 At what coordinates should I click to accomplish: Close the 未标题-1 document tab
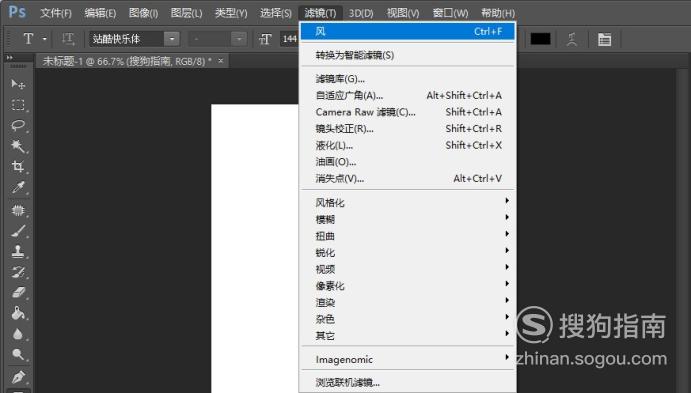(x=221, y=61)
